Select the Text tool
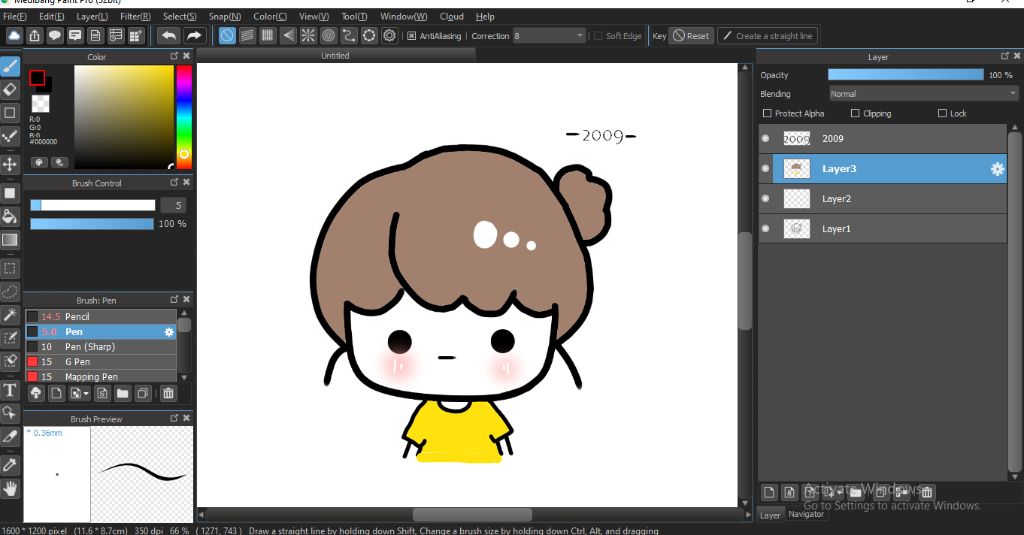The image size is (1024, 535). (x=10, y=391)
